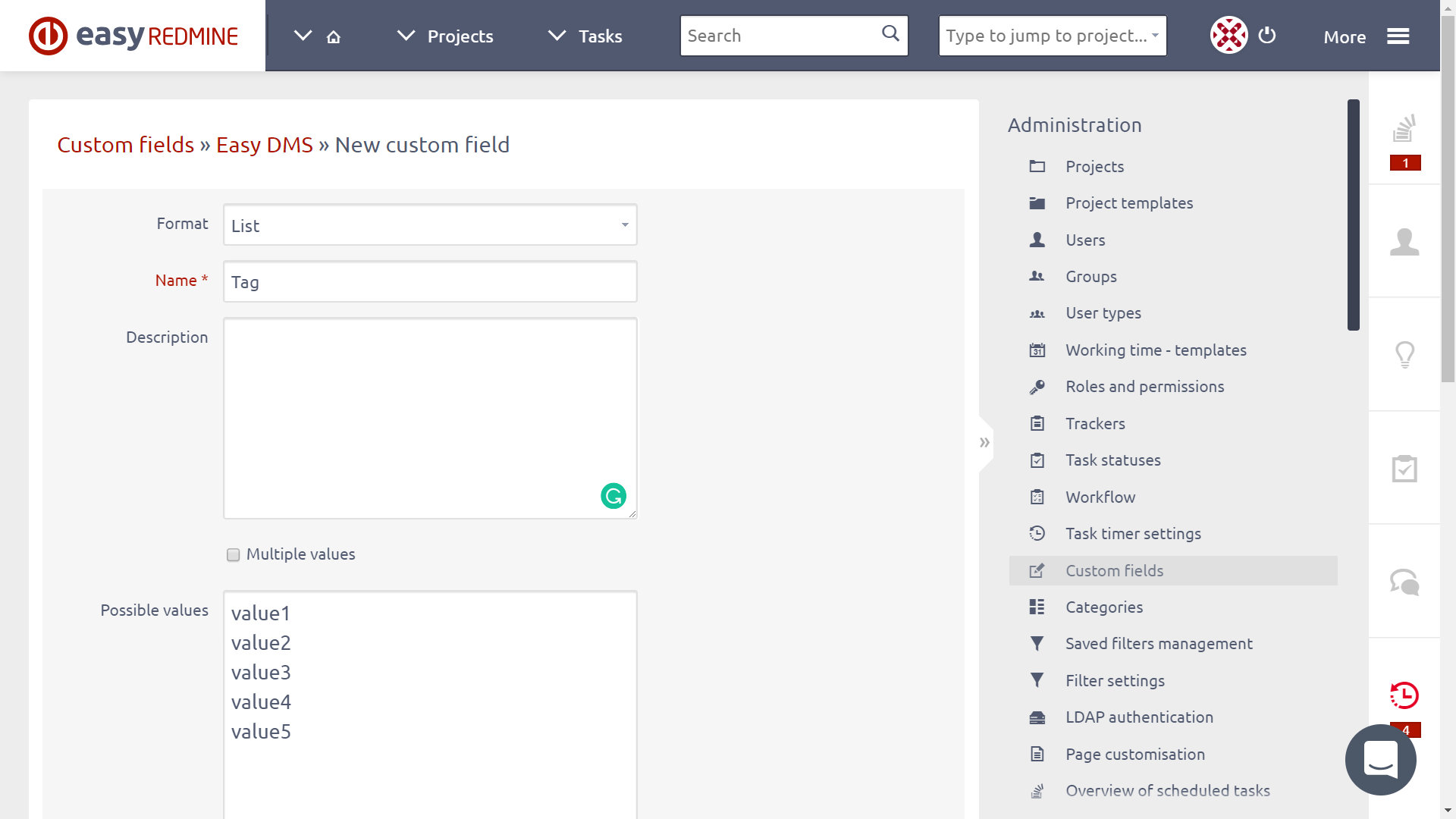
Task: Open Roles and permissions link
Action: point(1144,386)
